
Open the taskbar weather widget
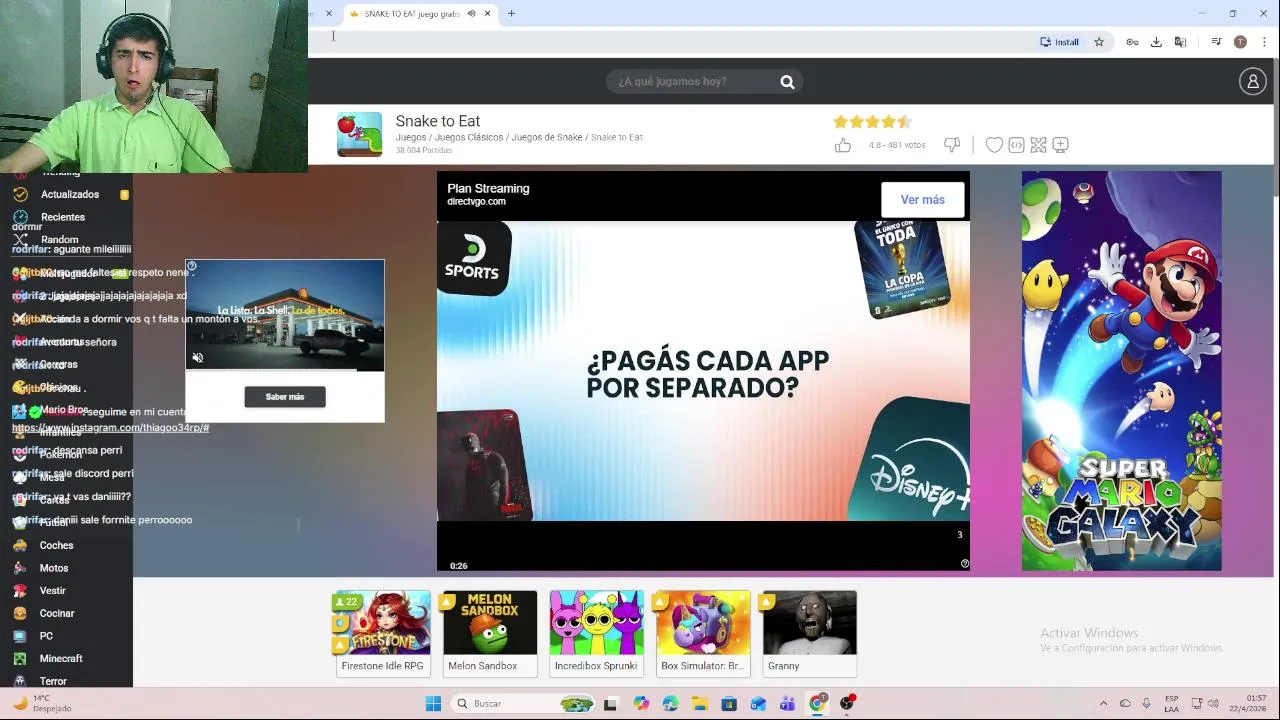[42, 703]
